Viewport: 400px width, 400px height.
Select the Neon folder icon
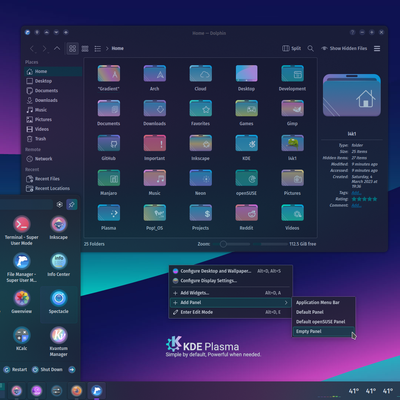201,178
